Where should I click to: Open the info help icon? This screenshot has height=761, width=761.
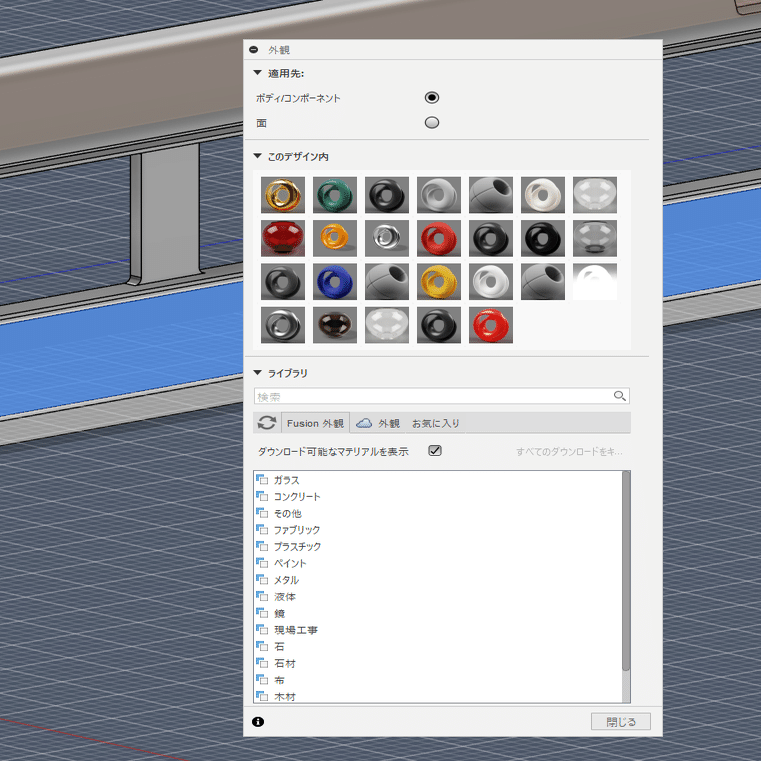tap(258, 722)
